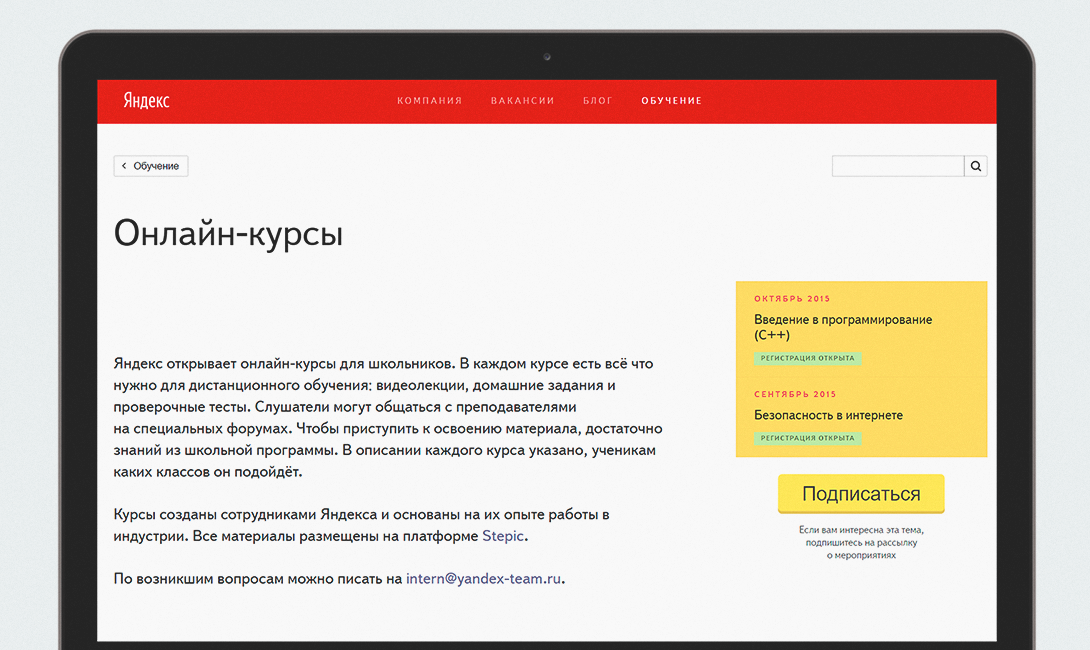This screenshot has height=650, width=1090.
Task: Open the intern@yandex-team.ru email link
Action: tap(483, 578)
